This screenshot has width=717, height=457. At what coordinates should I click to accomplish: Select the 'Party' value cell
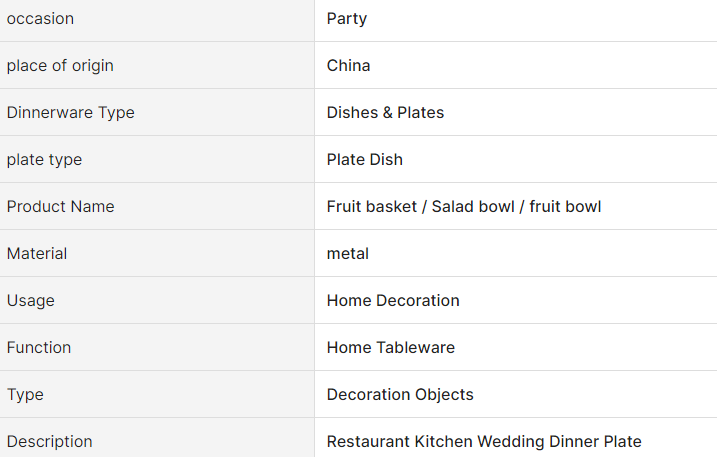pyautogui.click(x=346, y=19)
